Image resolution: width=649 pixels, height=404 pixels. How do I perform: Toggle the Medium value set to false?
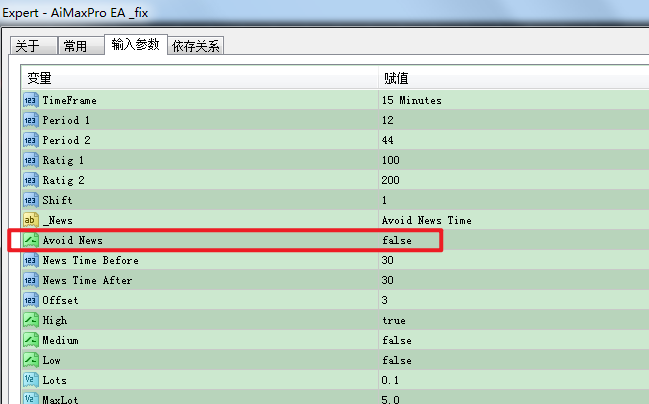tap(396, 340)
